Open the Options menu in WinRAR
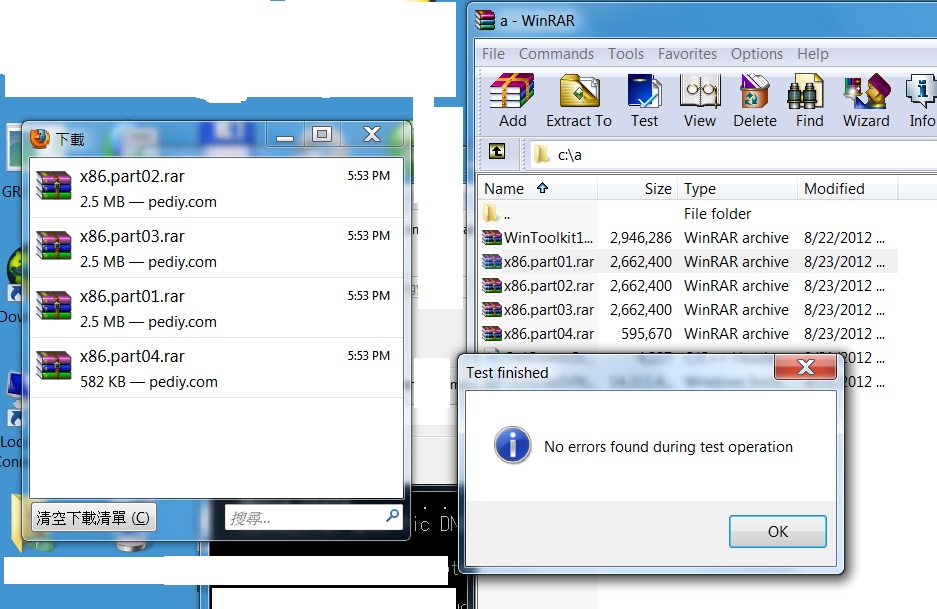This screenshot has height=609, width=937. [757, 54]
